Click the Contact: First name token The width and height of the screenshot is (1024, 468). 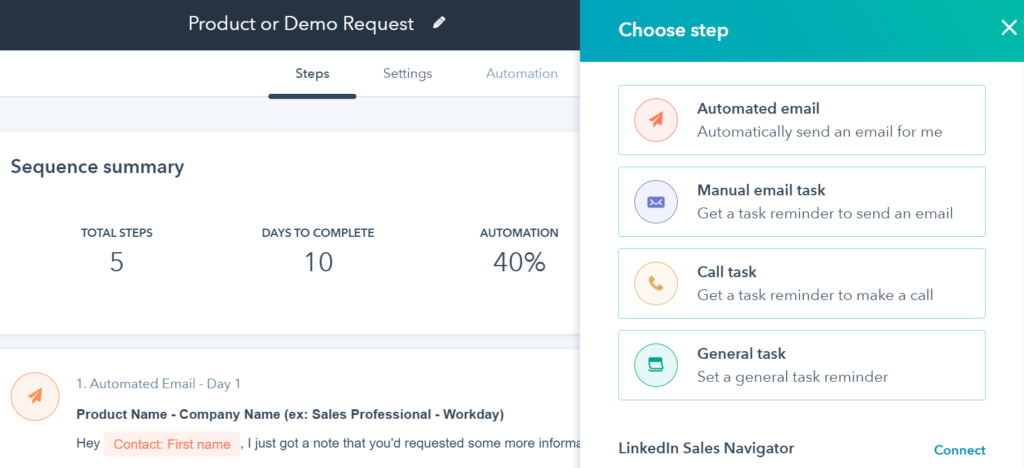(172, 444)
